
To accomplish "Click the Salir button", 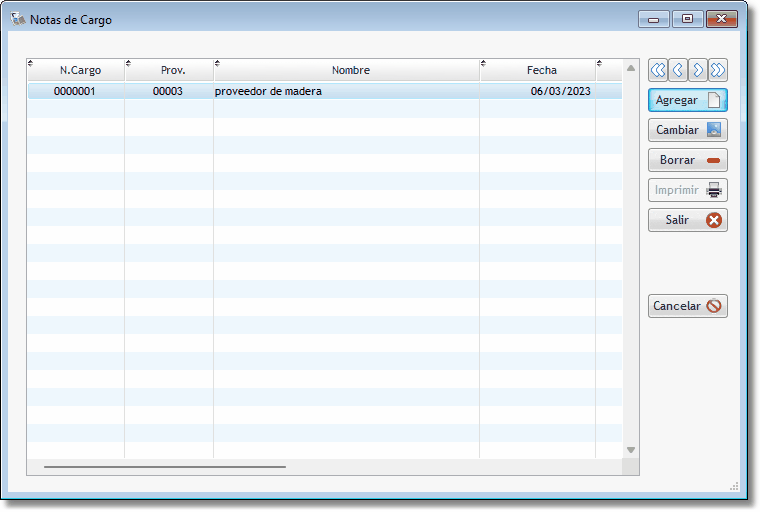I will pyautogui.click(x=688, y=220).
